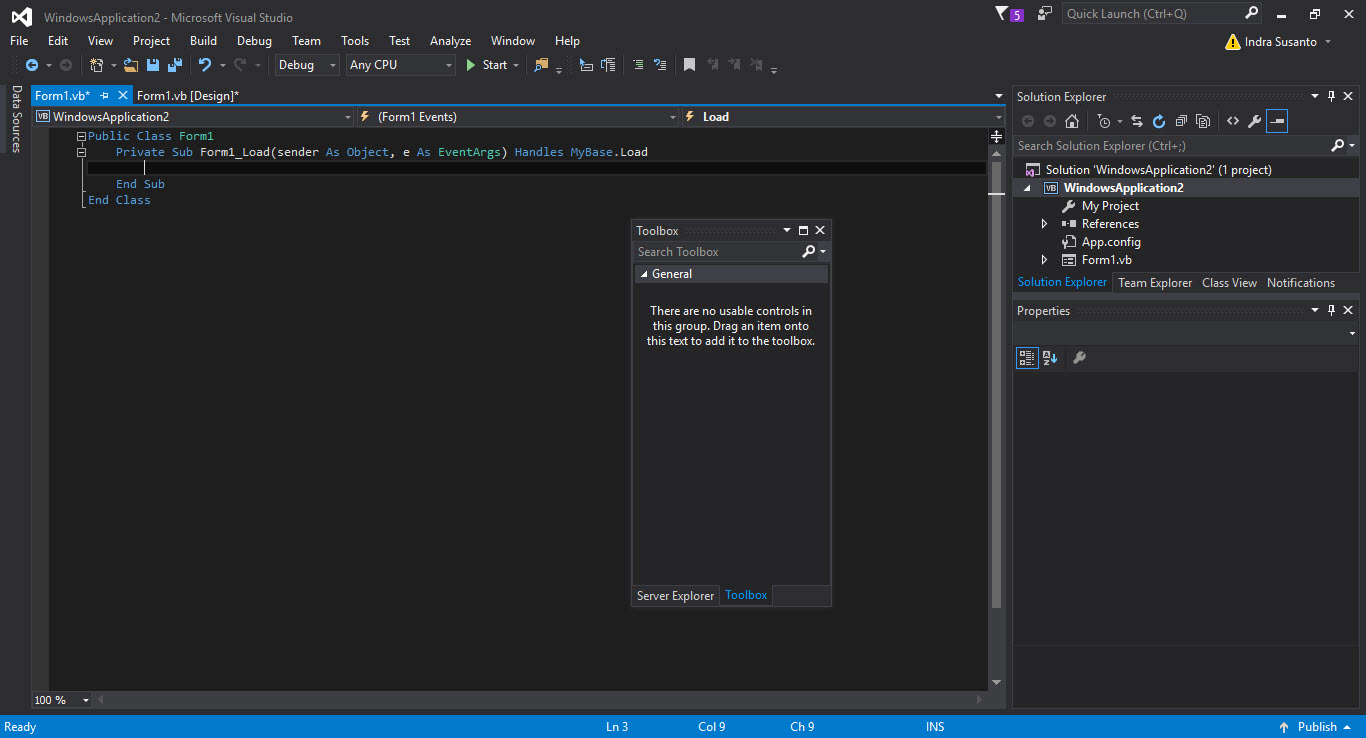Switch to the Team Explorer tab
Viewport: 1366px width, 738px height.
(1154, 282)
